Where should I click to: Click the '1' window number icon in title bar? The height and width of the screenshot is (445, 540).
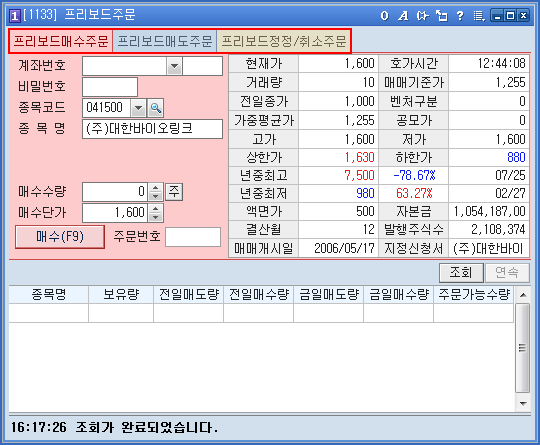(x=15, y=16)
